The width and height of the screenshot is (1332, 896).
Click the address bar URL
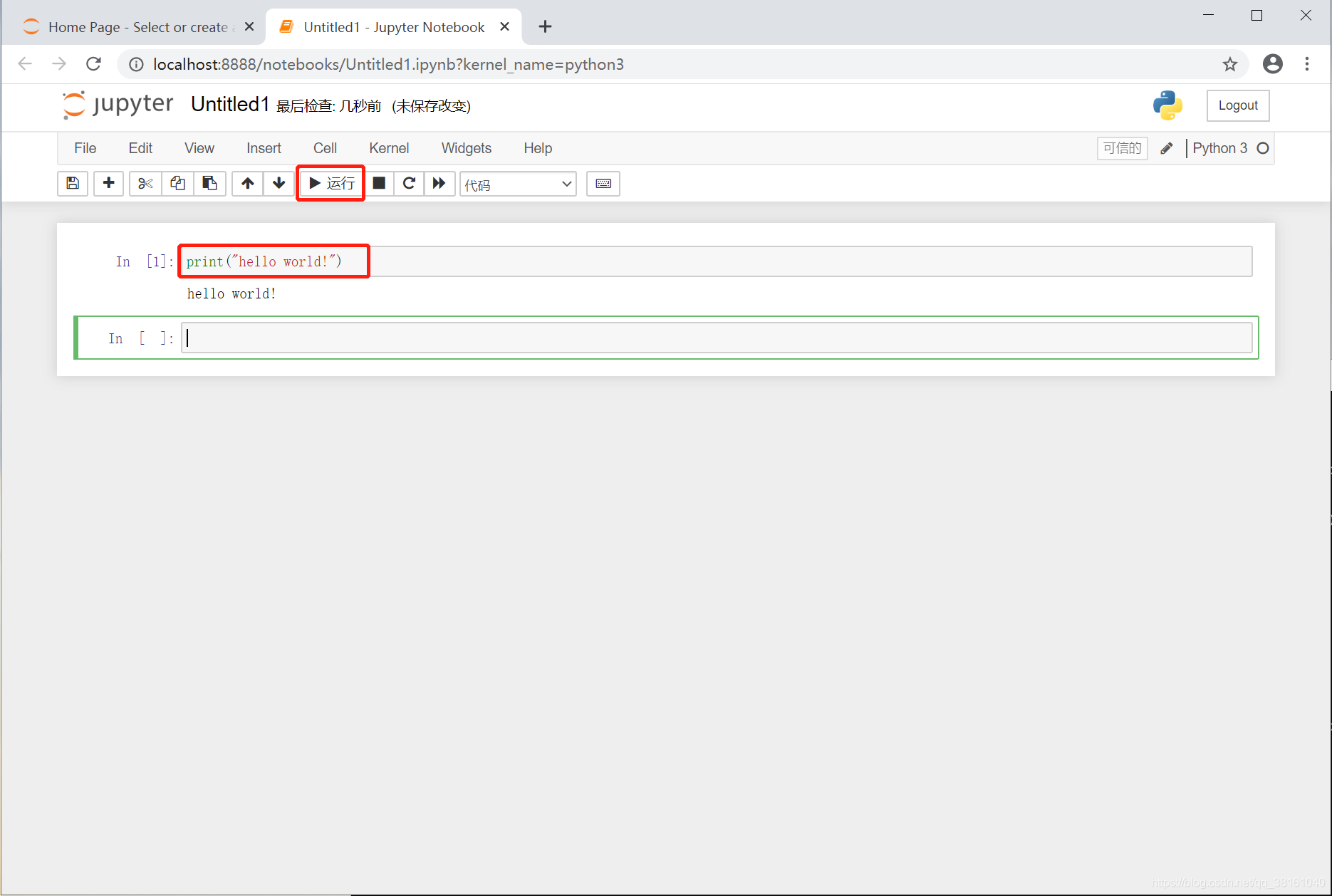(x=388, y=65)
